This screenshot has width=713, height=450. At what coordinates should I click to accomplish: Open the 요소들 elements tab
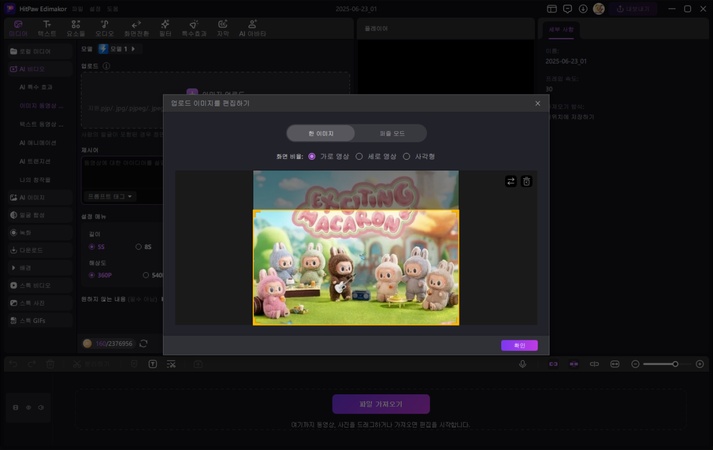click(x=75, y=28)
